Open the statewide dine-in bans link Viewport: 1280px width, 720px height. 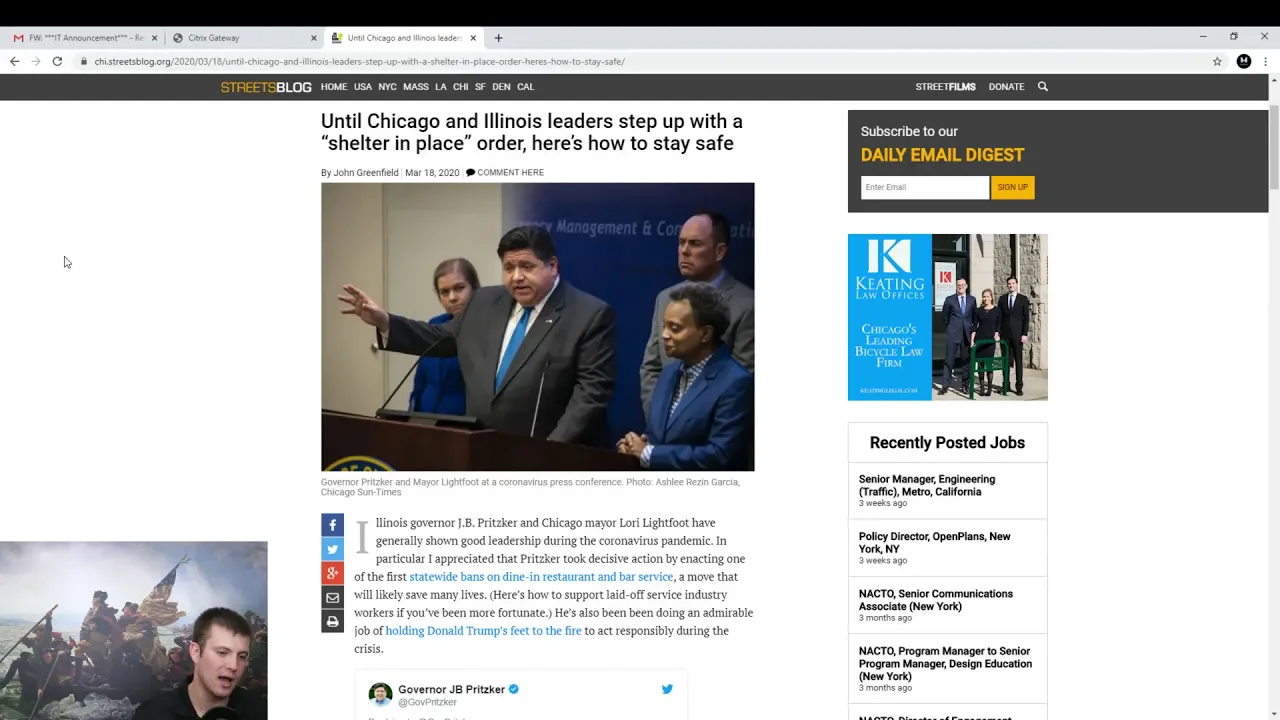(541, 577)
